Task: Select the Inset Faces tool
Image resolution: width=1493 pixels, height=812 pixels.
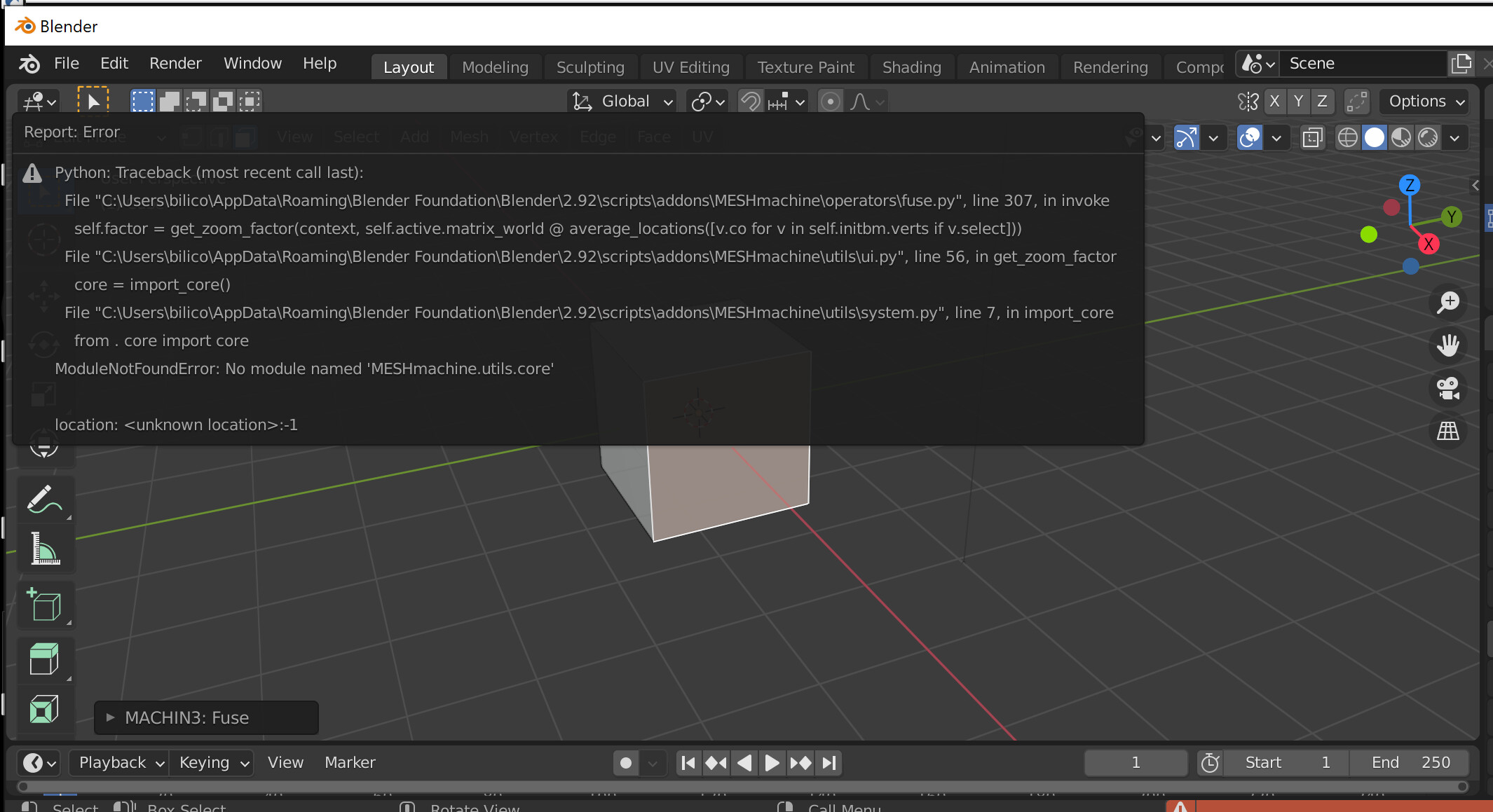Action: click(x=44, y=709)
